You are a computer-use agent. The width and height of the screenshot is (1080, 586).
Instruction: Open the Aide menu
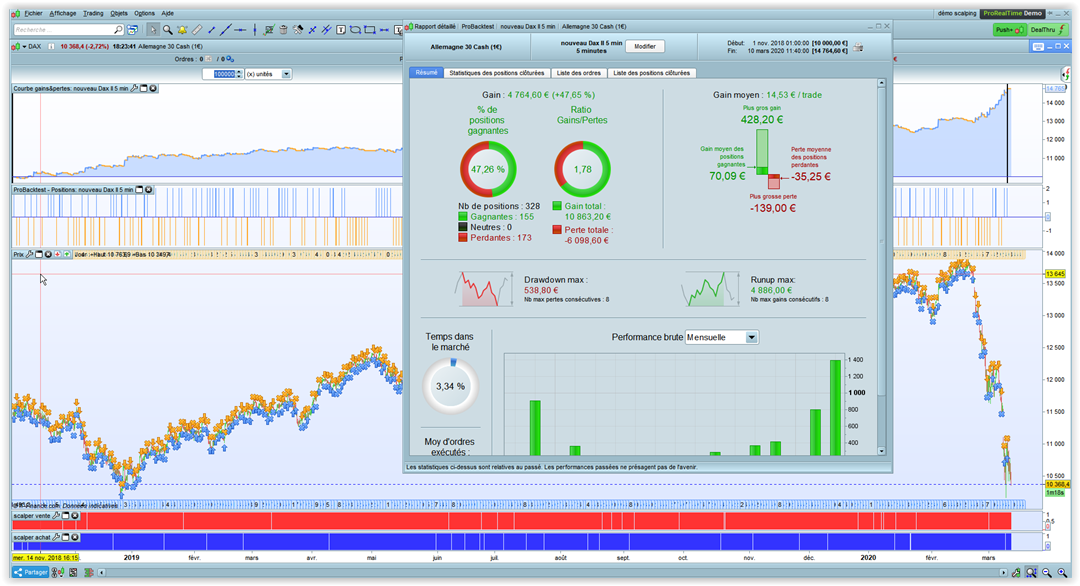[167, 13]
